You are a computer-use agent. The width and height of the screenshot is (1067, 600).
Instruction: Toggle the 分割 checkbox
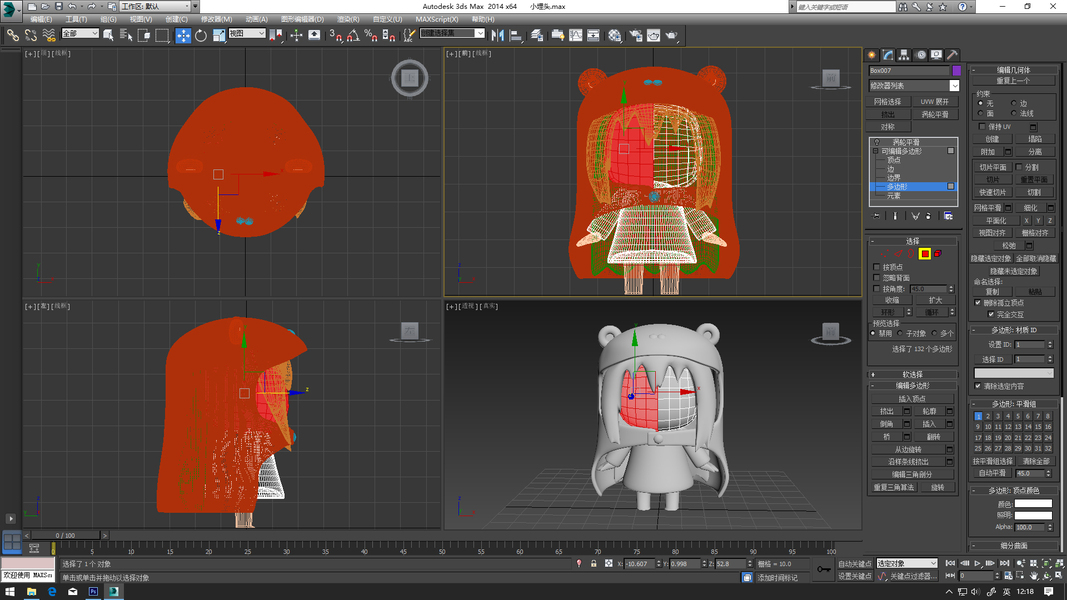1019,167
